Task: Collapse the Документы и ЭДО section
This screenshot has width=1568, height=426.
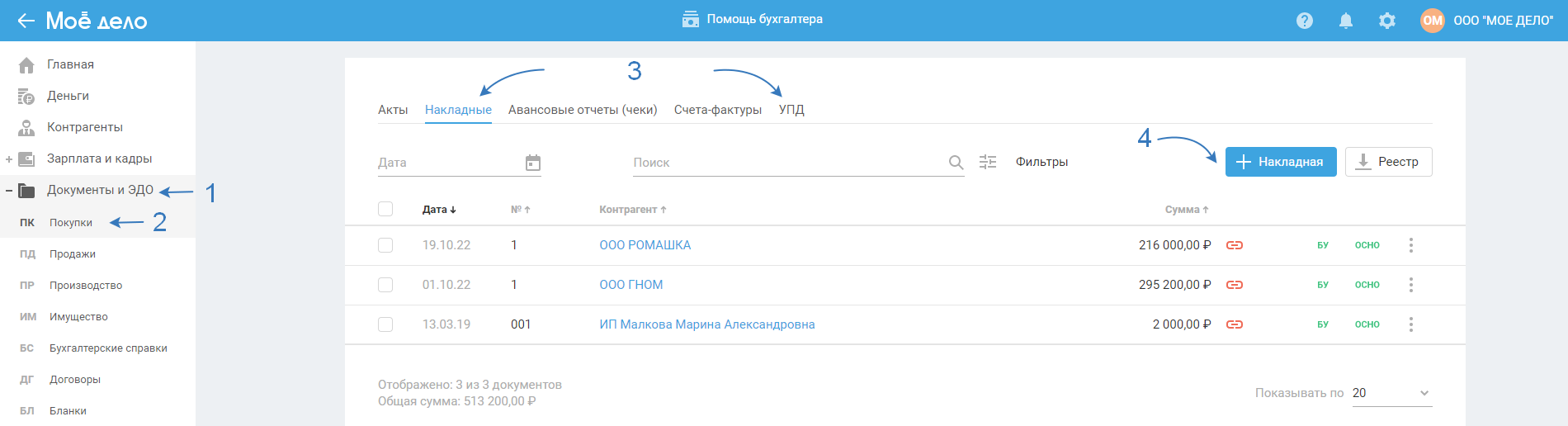Action: click(9, 191)
